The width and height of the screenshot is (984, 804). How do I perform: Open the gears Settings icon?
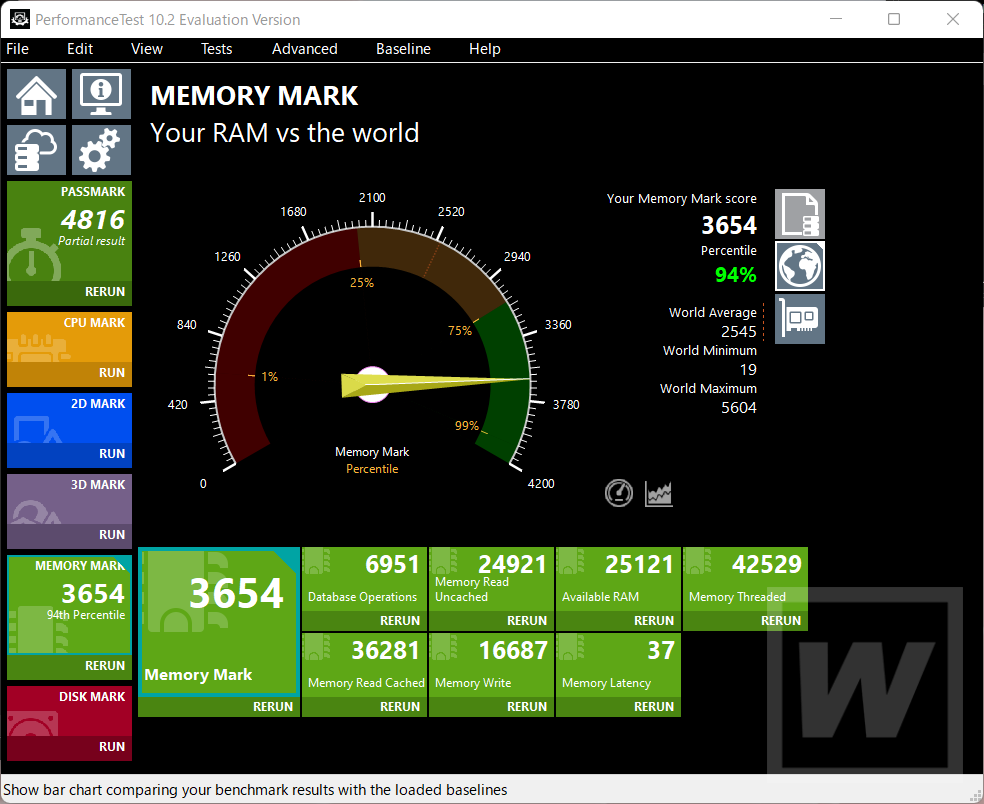[x=101, y=150]
